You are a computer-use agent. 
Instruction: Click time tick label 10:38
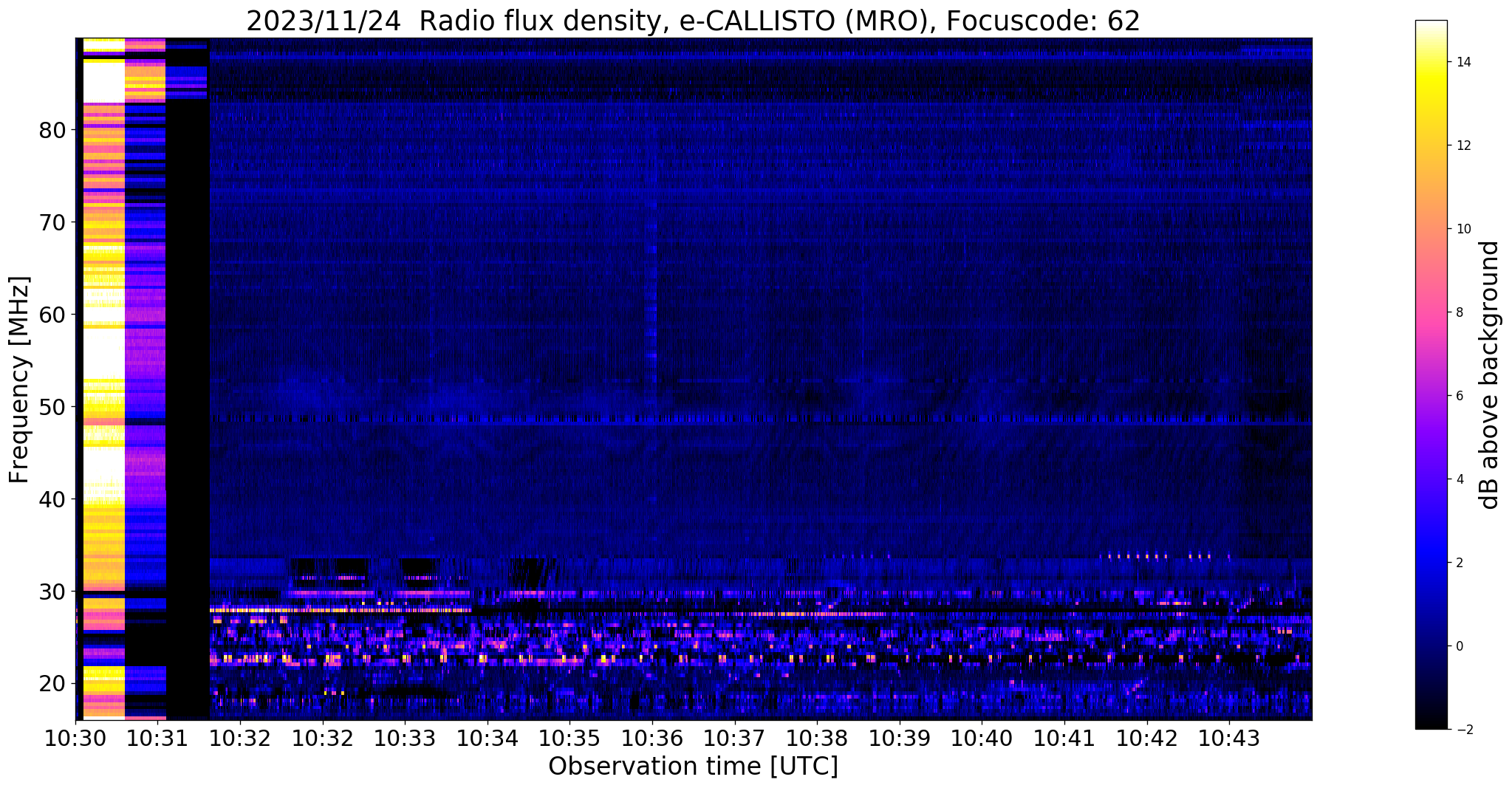click(x=817, y=738)
